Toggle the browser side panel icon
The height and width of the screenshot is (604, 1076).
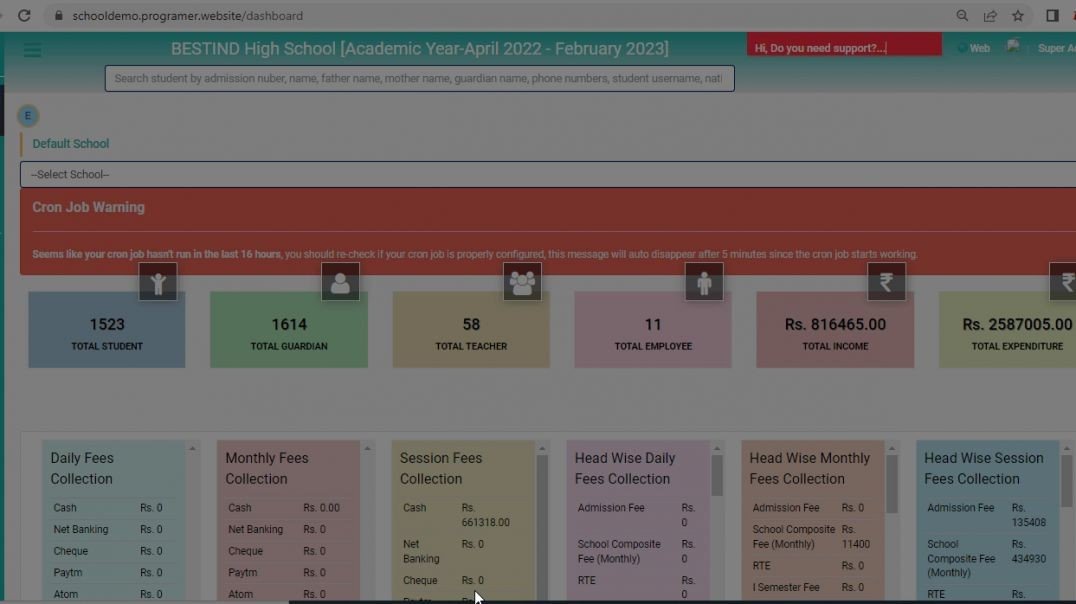(1051, 15)
